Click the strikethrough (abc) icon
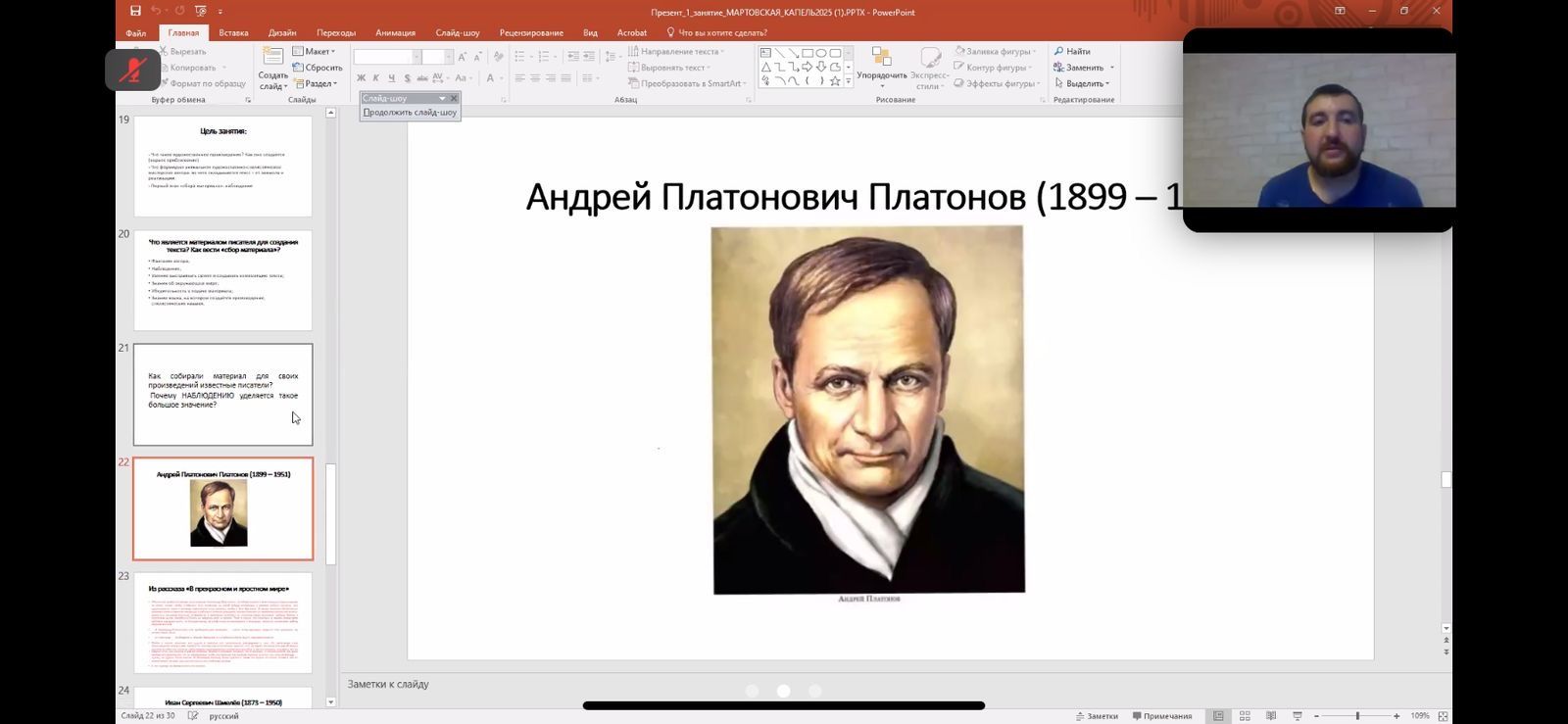The height and width of the screenshot is (724, 1568). (x=422, y=78)
